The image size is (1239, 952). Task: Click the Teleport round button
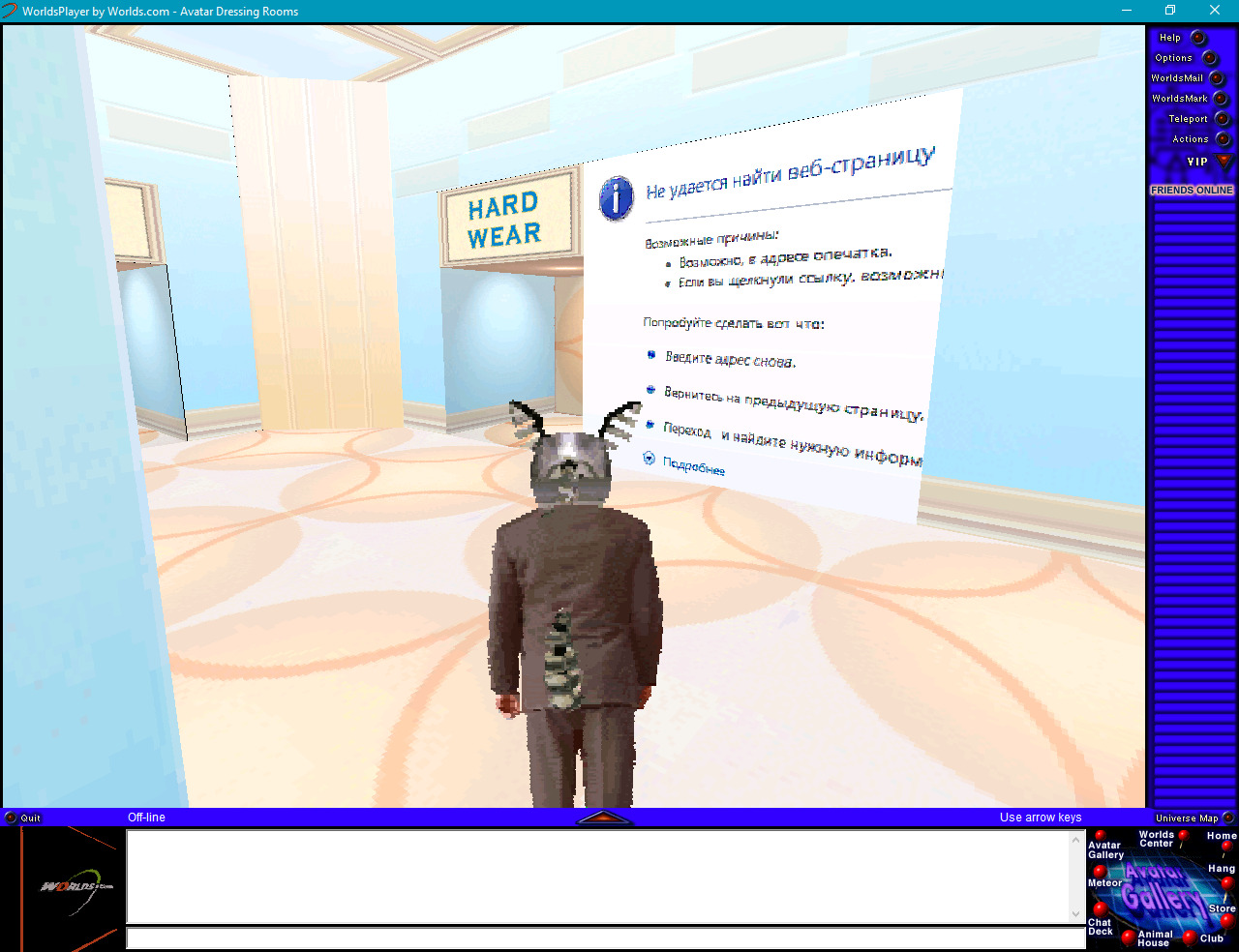click(x=1222, y=119)
